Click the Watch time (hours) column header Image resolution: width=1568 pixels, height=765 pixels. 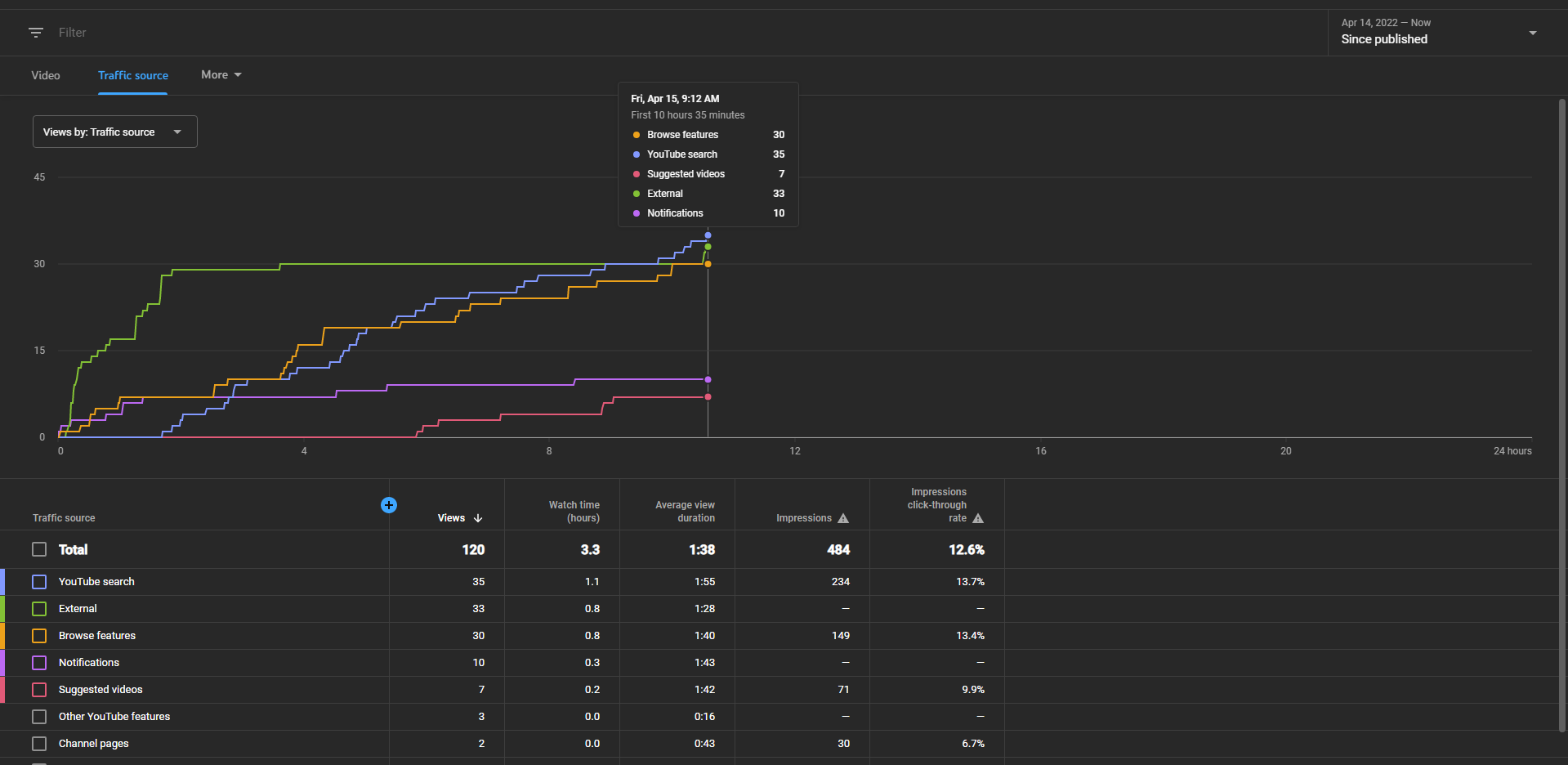[x=574, y=512]
